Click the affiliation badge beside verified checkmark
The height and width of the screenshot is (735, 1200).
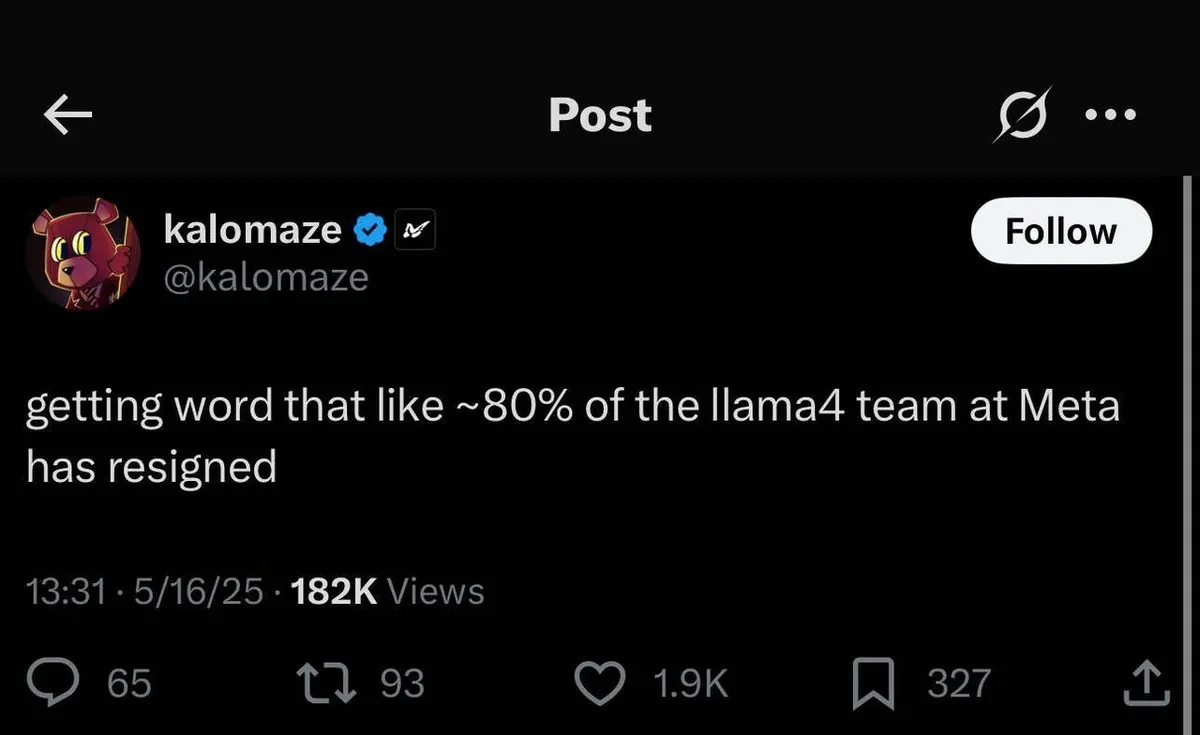click(x=414, y=232)
